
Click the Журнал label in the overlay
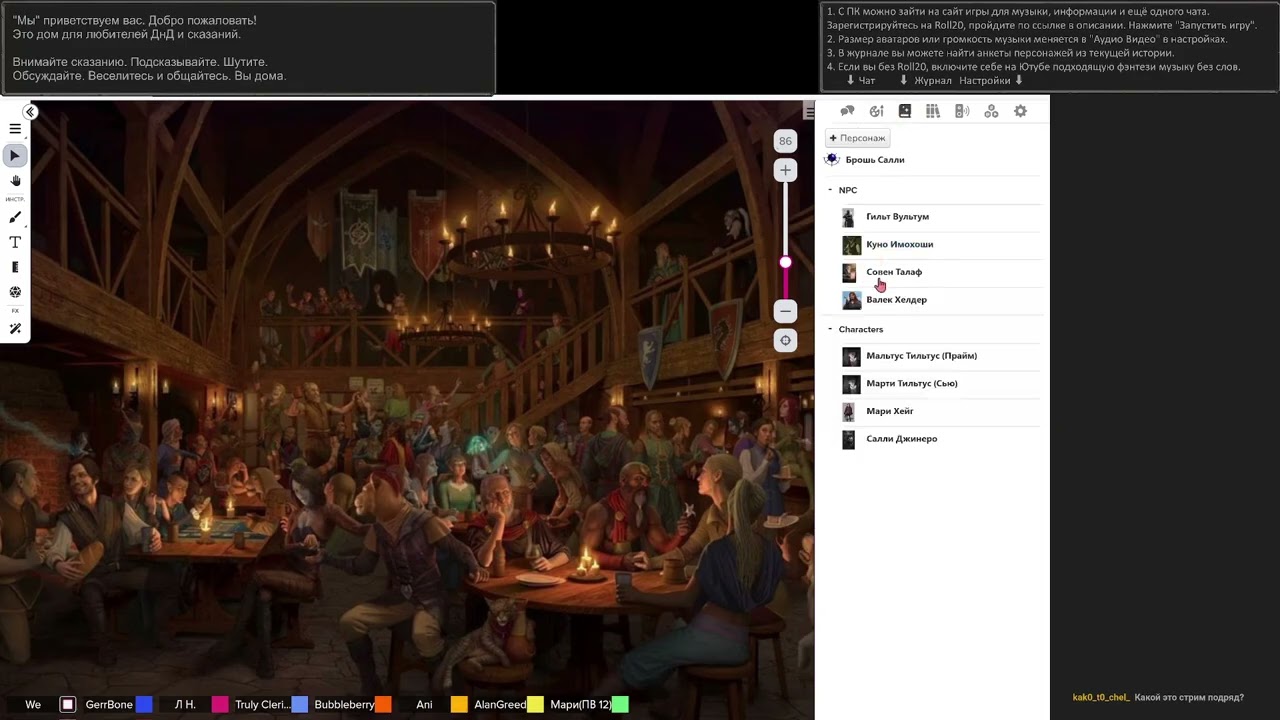click(x=933, y=81)
